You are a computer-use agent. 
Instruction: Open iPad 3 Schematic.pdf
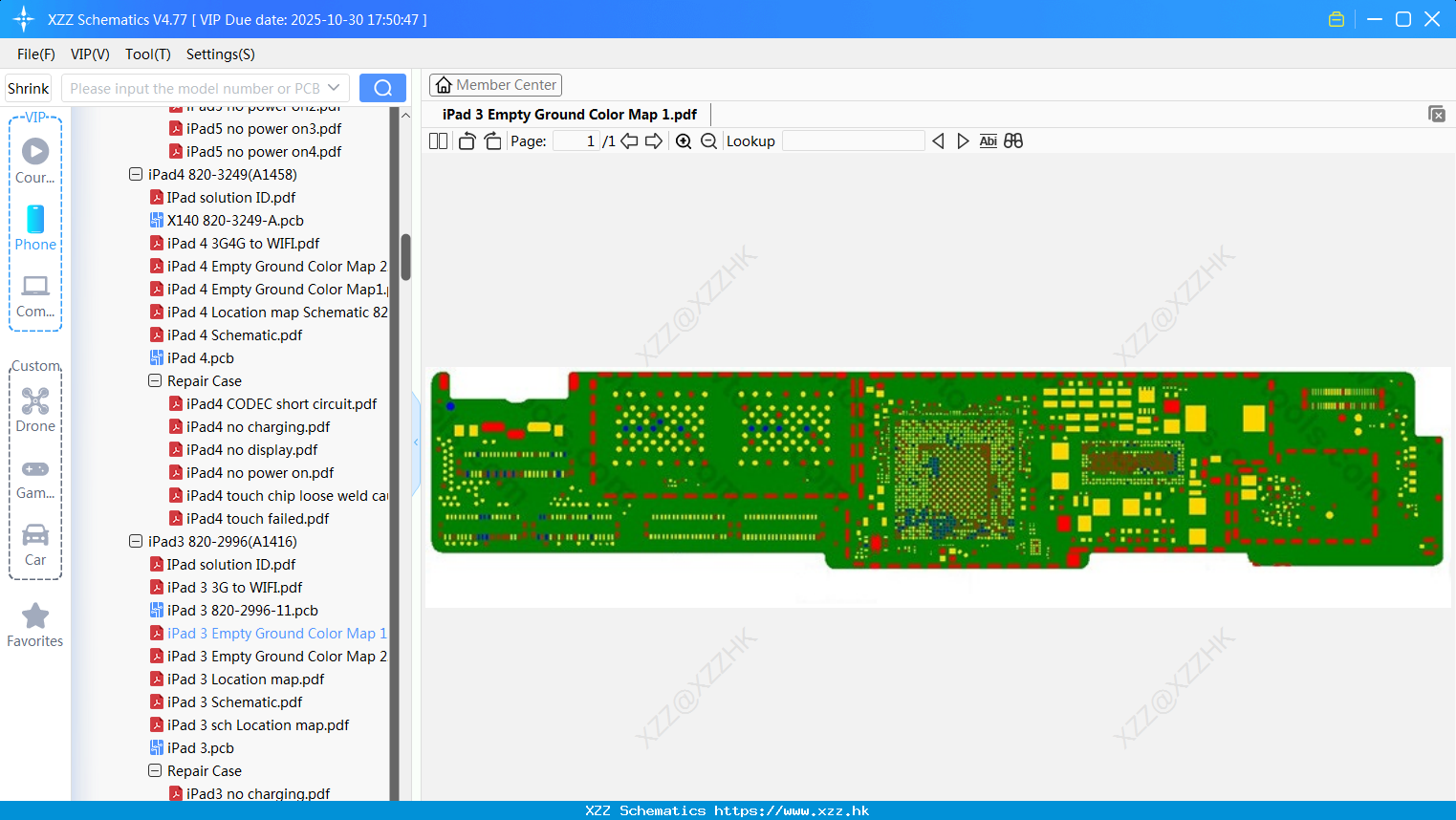pyautogui.click(x=234, y=702)
